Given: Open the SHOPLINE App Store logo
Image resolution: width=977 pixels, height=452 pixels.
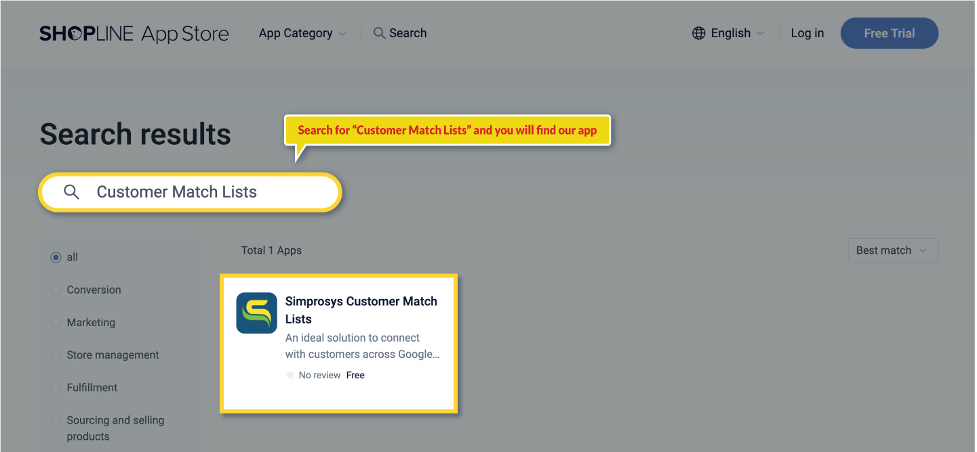Looking at the screenshot, I should tap(134, 34).
